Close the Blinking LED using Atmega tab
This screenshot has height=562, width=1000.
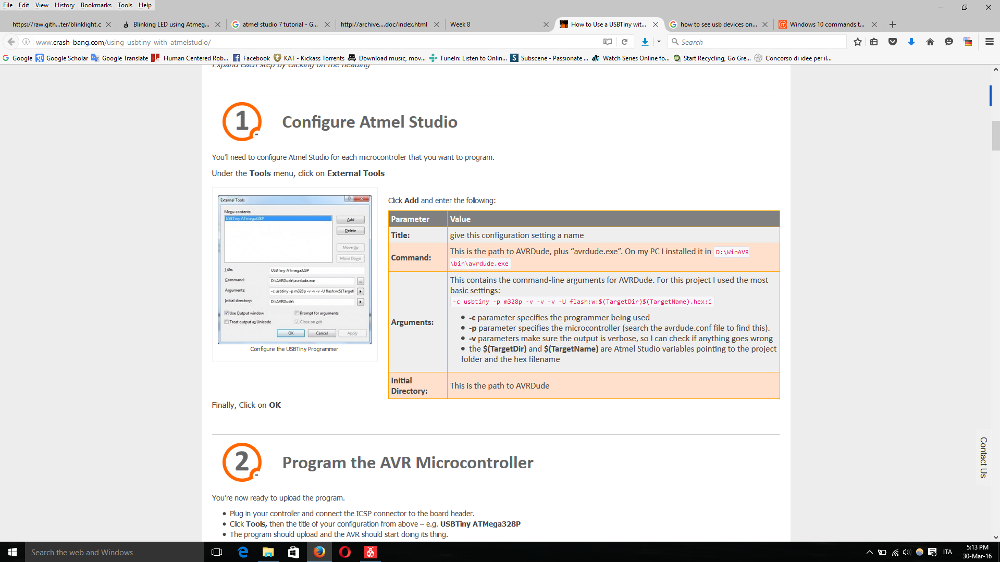pos(217,24)
